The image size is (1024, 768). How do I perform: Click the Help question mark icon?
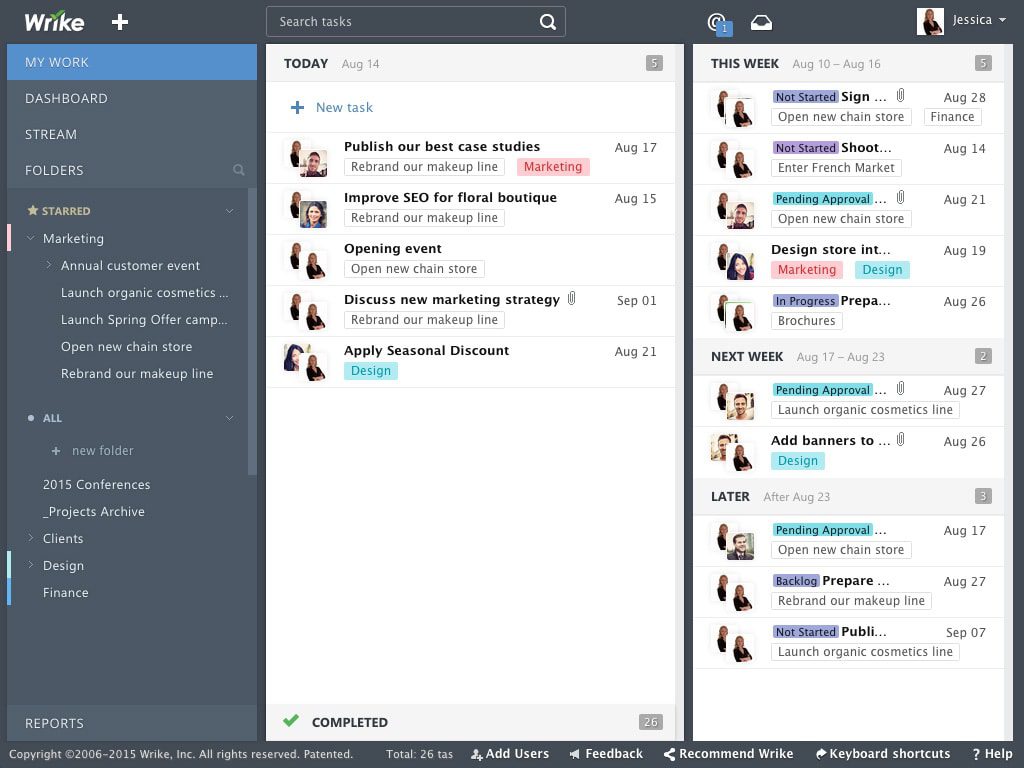pyautogui.click(x=978, y=753)
